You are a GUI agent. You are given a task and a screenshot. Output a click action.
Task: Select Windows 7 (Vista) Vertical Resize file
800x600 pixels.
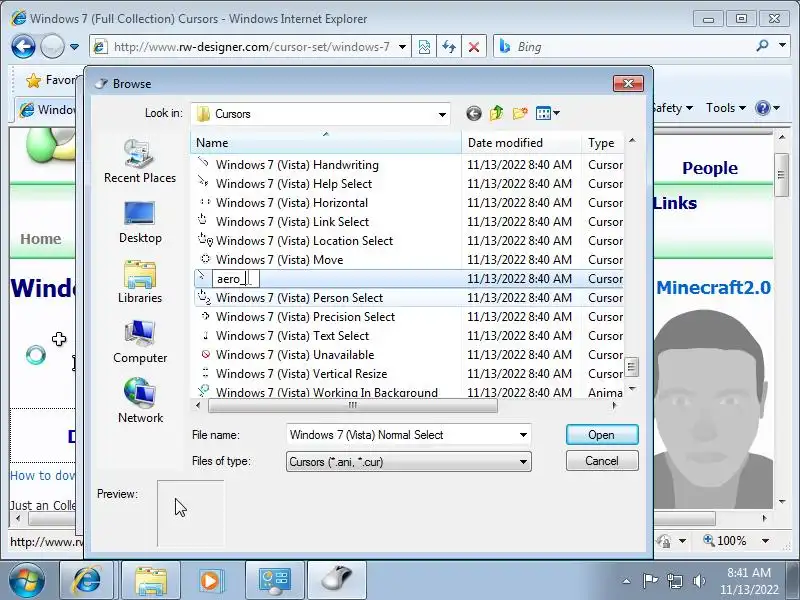(302, 373)
